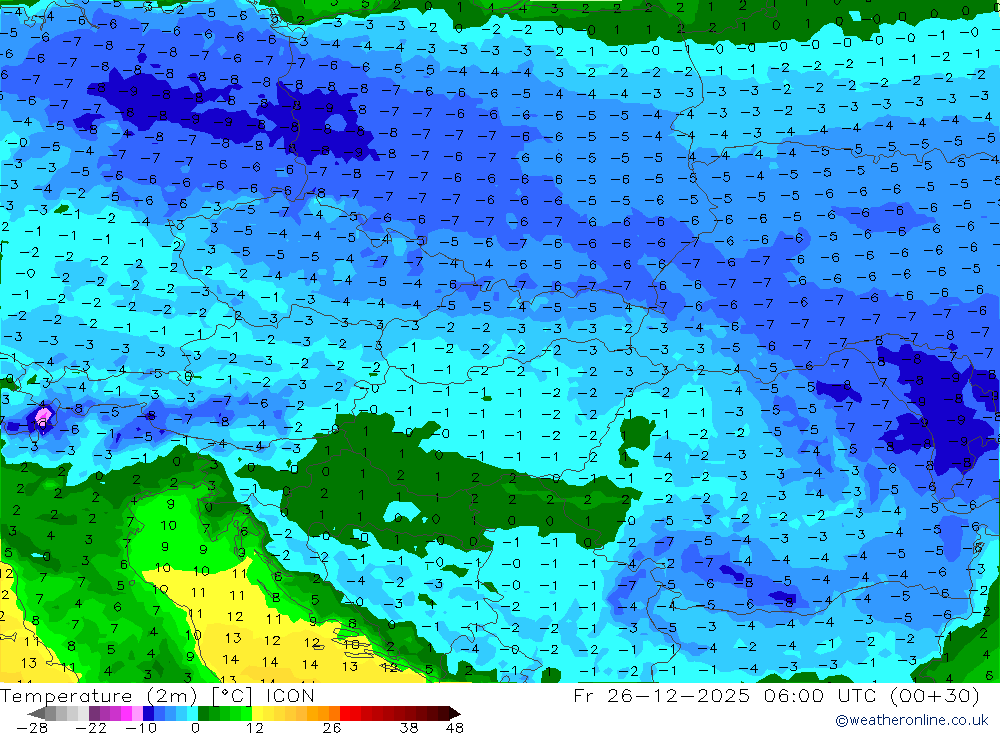
Task: Pick the dark blue swatch in the temperature legend
Action: click(x=148, y=713)
